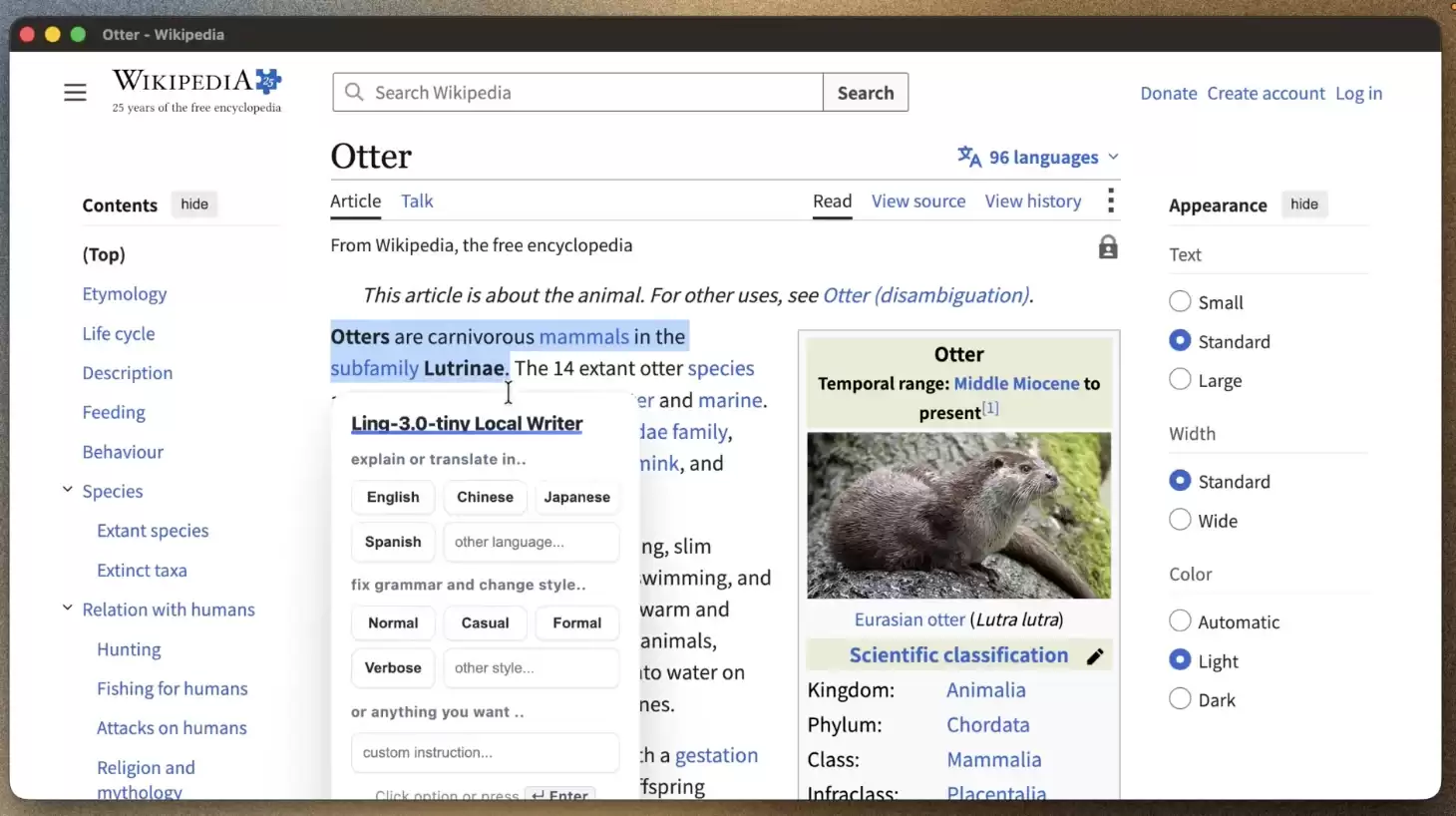Screen dimensions: 1456x816
Task: Jump to Extinct taxa subsection
Action: point(142,570)
